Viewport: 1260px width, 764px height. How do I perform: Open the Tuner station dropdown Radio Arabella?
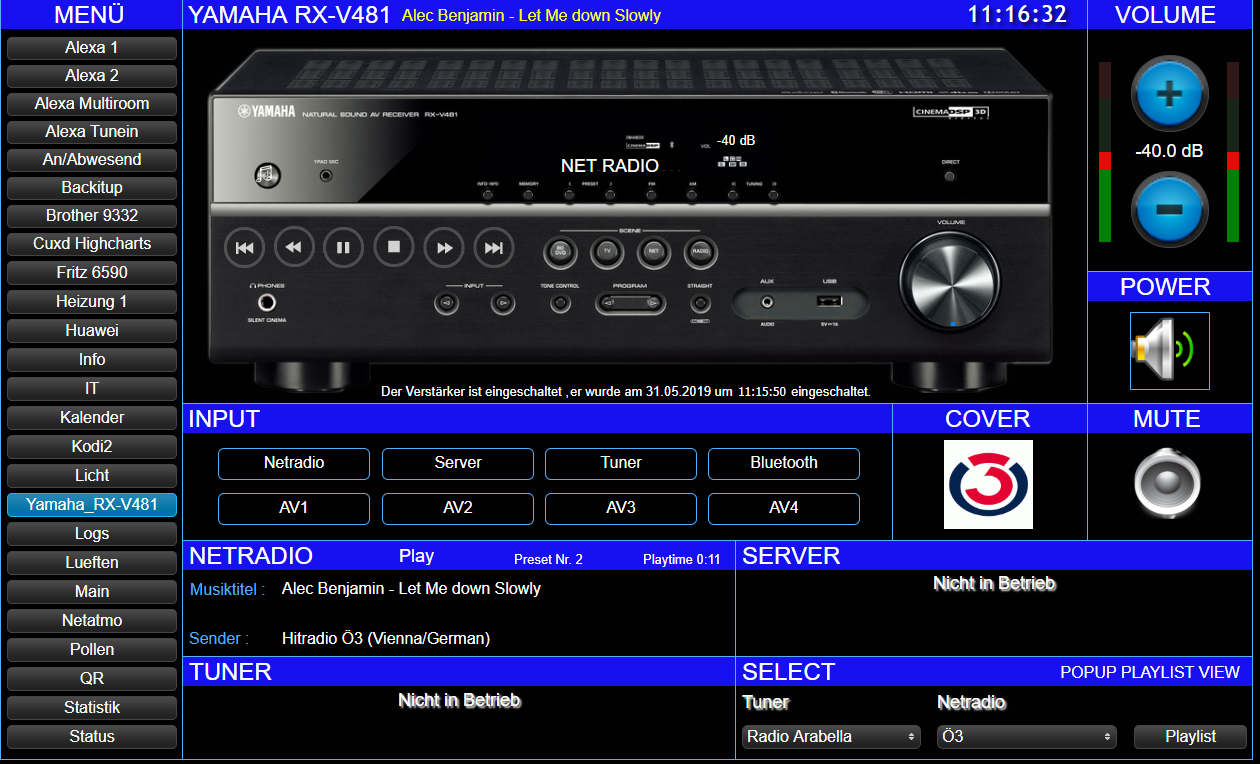(x=832, y=737)
